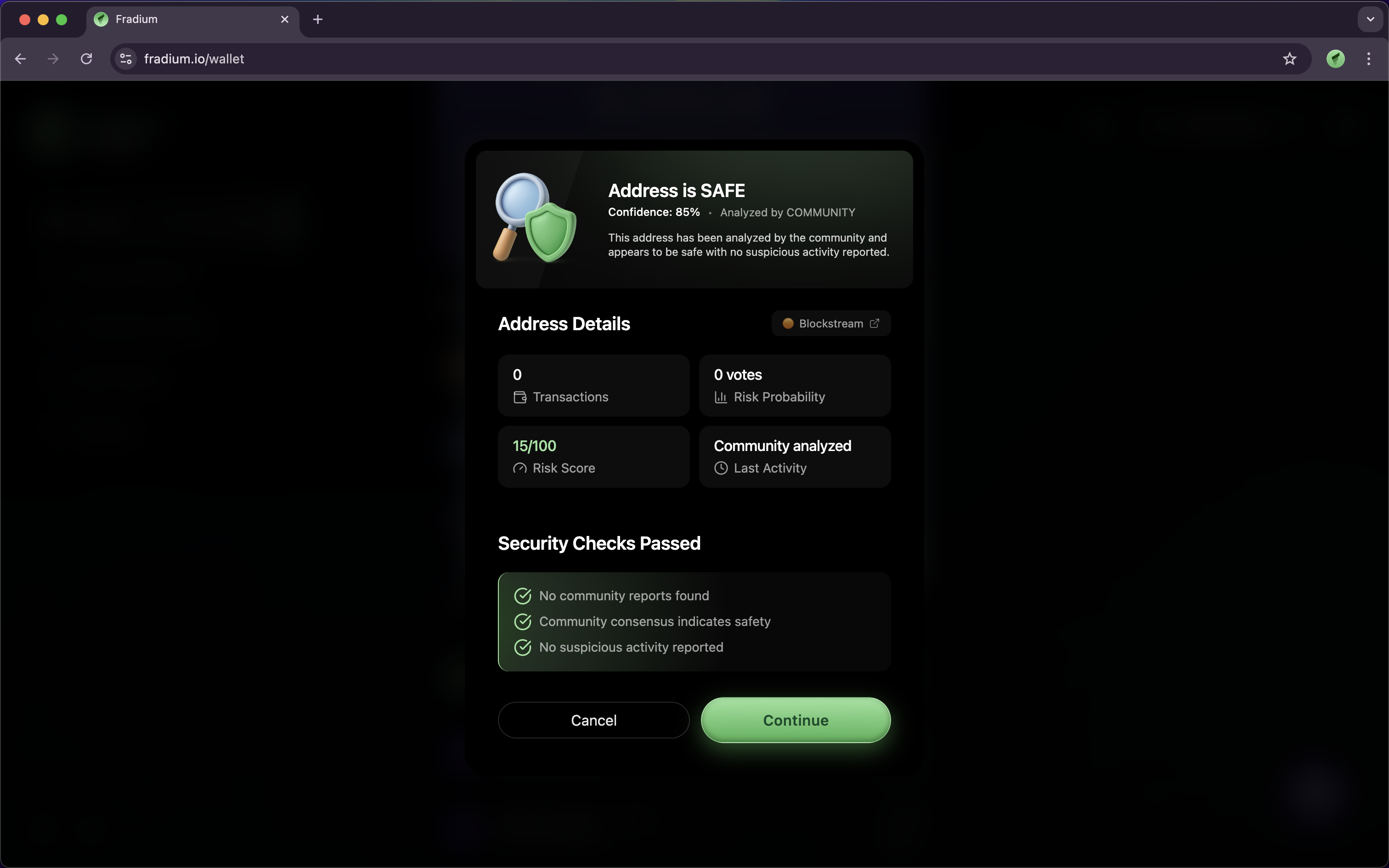Viewport: 1389px width, 868px height.
Task: Open the Fradium extension profile icon
Action: click(1335, 59)
